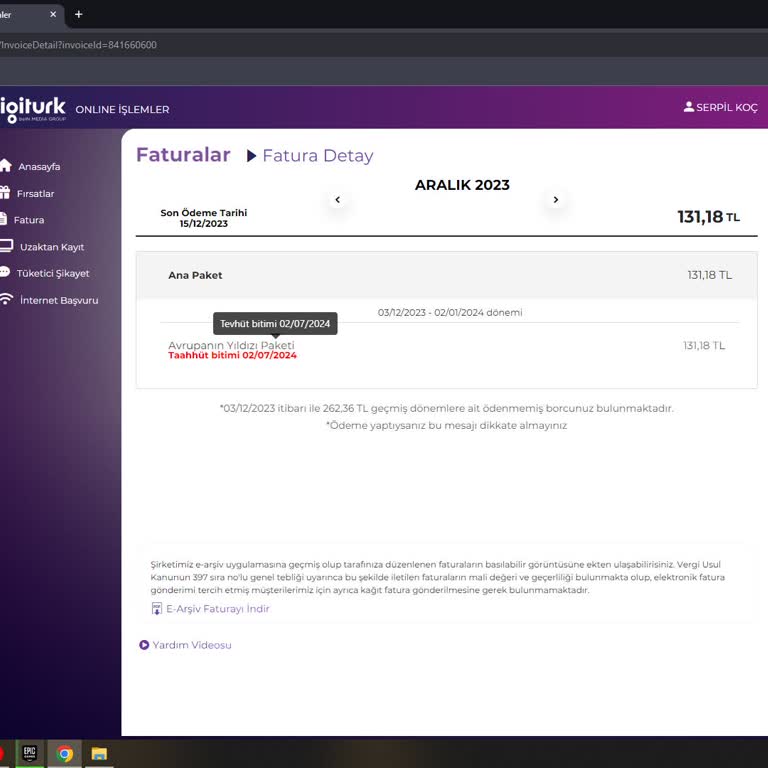Click the Digiturk logo
768x768 pixels.
point(33,109)
